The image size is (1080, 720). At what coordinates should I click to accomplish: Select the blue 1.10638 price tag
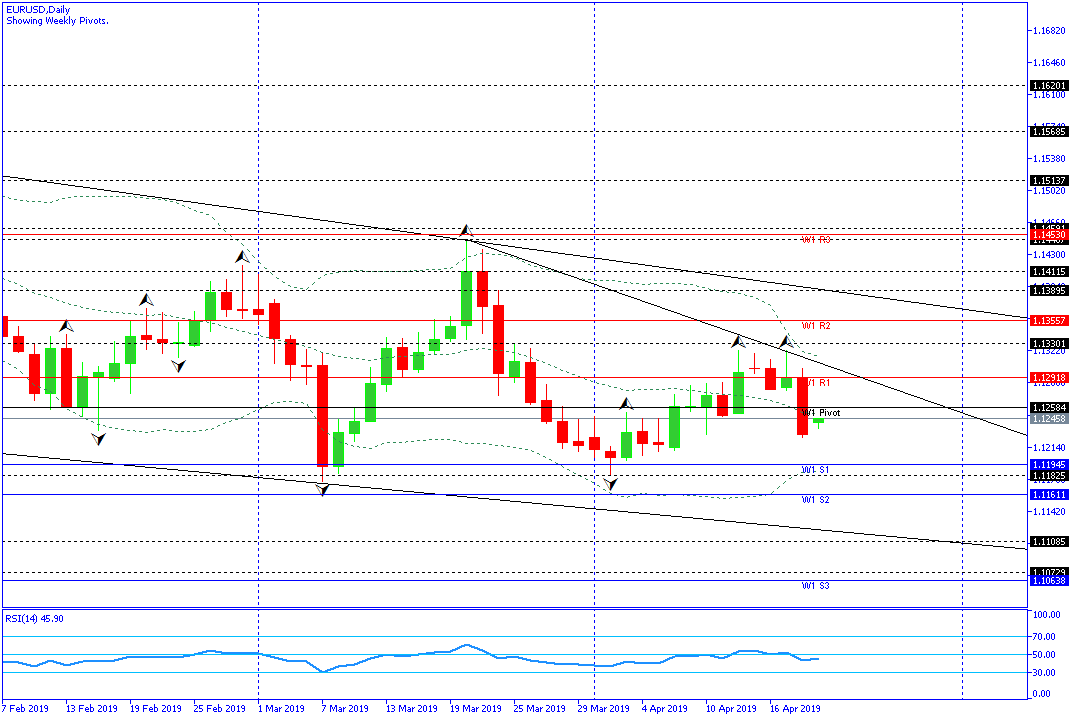click(x=1049, y=581)
